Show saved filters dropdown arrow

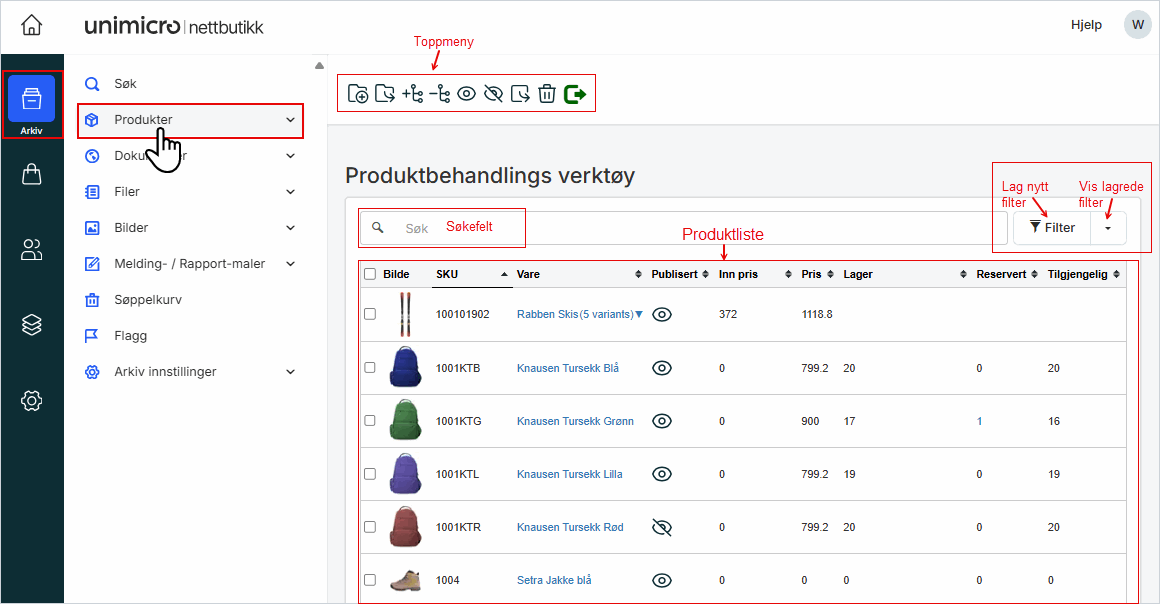[x=1107, y=228]
